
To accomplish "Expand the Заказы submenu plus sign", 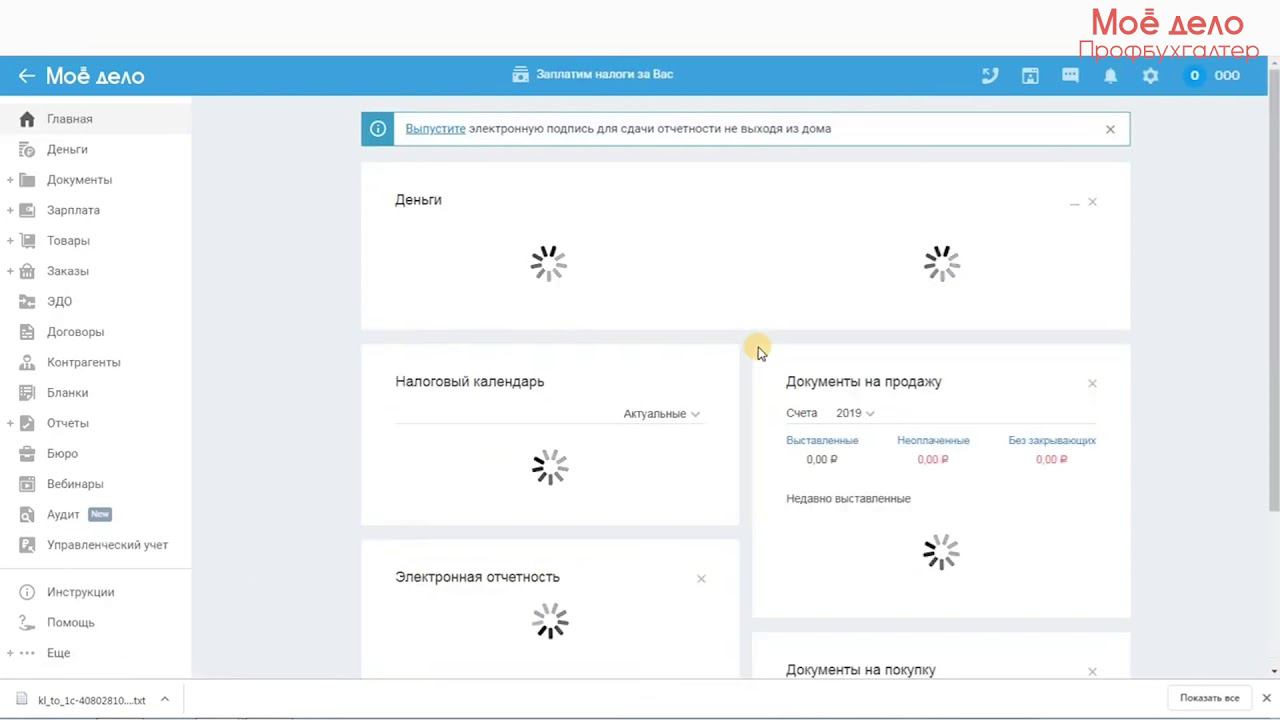I will click(10, 271).
